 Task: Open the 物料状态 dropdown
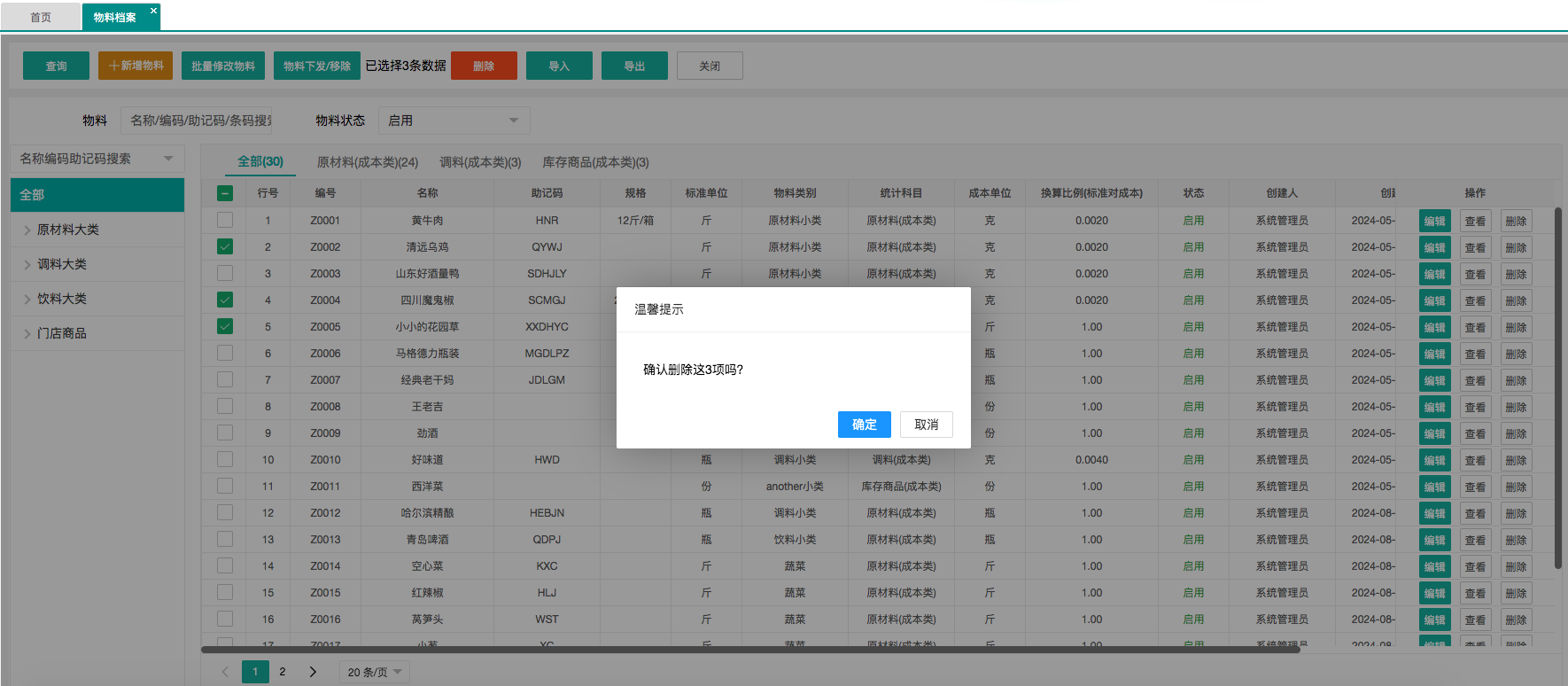click(454, 121)
